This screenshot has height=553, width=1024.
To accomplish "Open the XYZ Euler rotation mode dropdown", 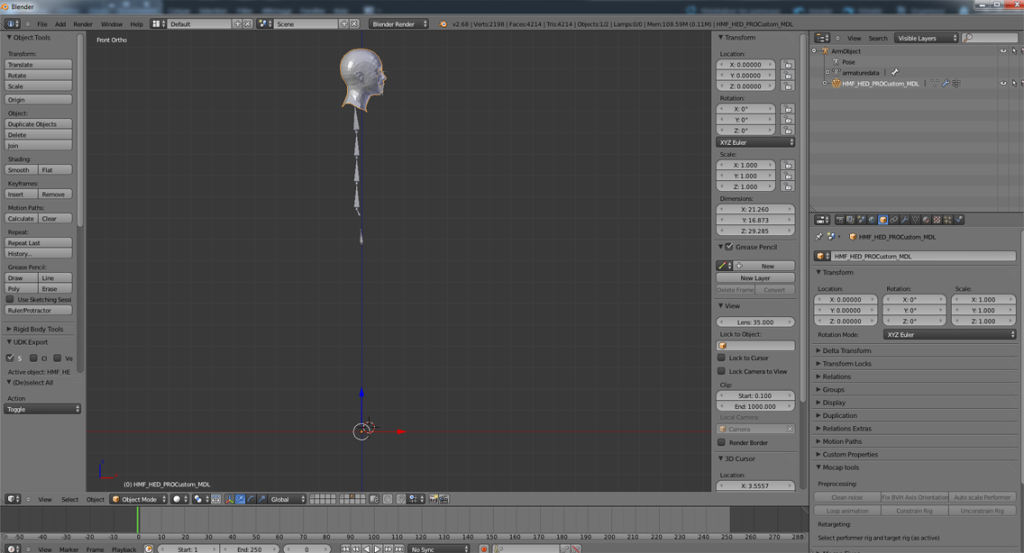I will coord(756,142).
